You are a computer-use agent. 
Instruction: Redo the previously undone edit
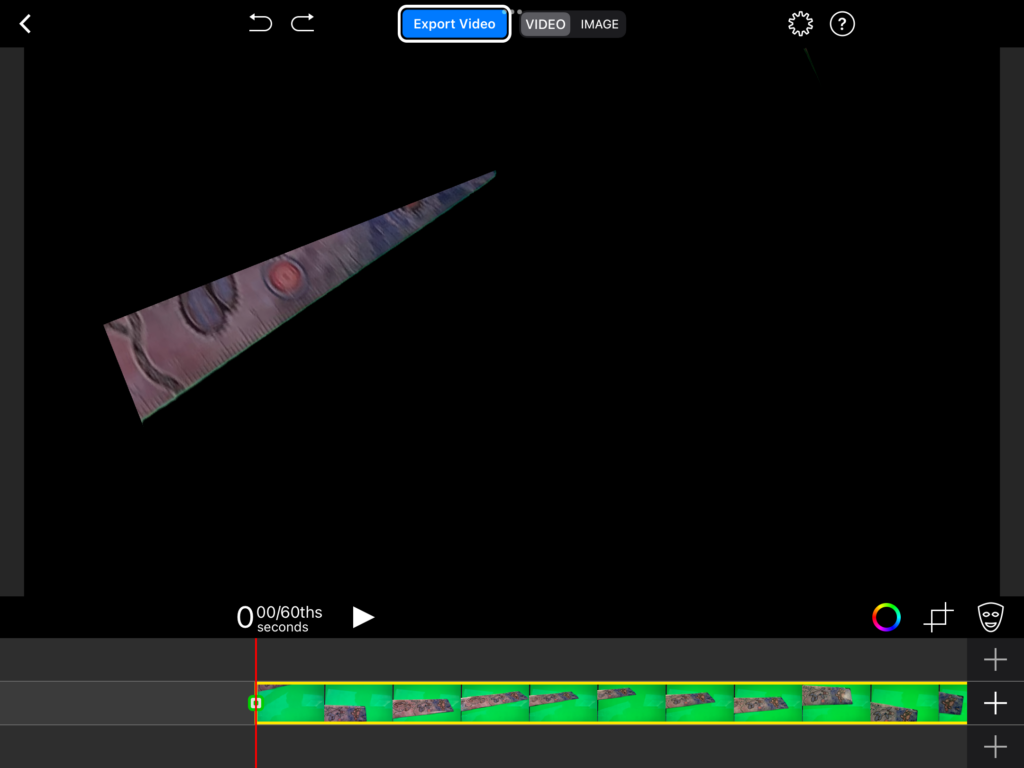click(303, 23)
